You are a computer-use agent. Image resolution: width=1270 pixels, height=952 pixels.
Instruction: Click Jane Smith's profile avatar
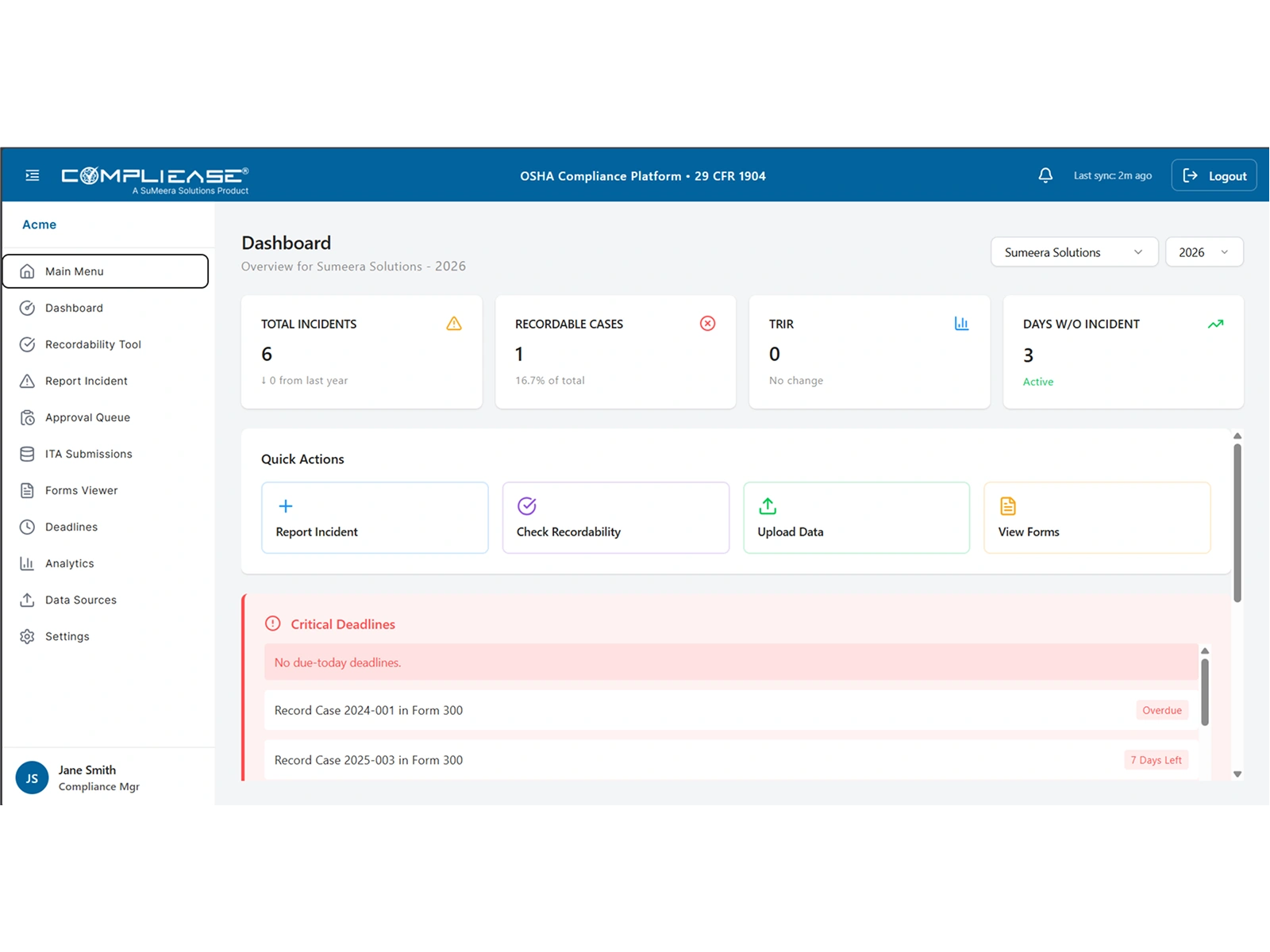coord(32,777)
